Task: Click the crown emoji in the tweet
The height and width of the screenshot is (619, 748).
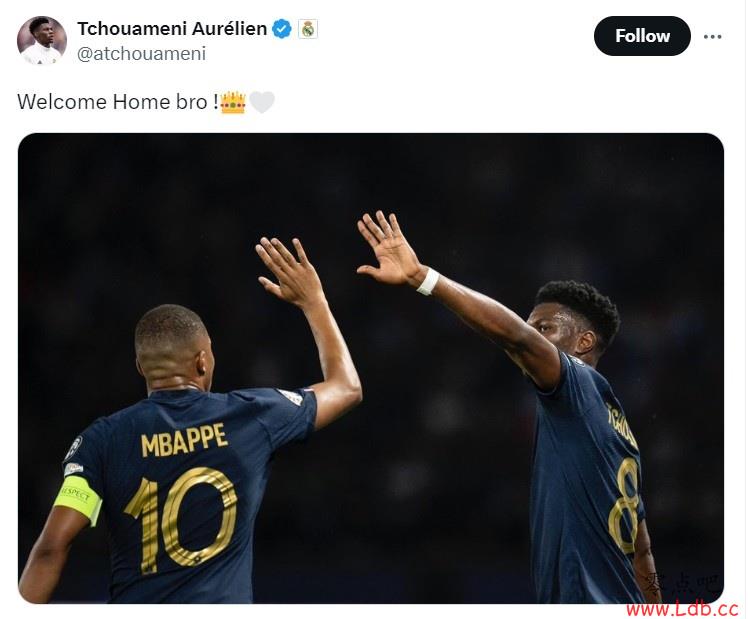Action: pos(233,102)
